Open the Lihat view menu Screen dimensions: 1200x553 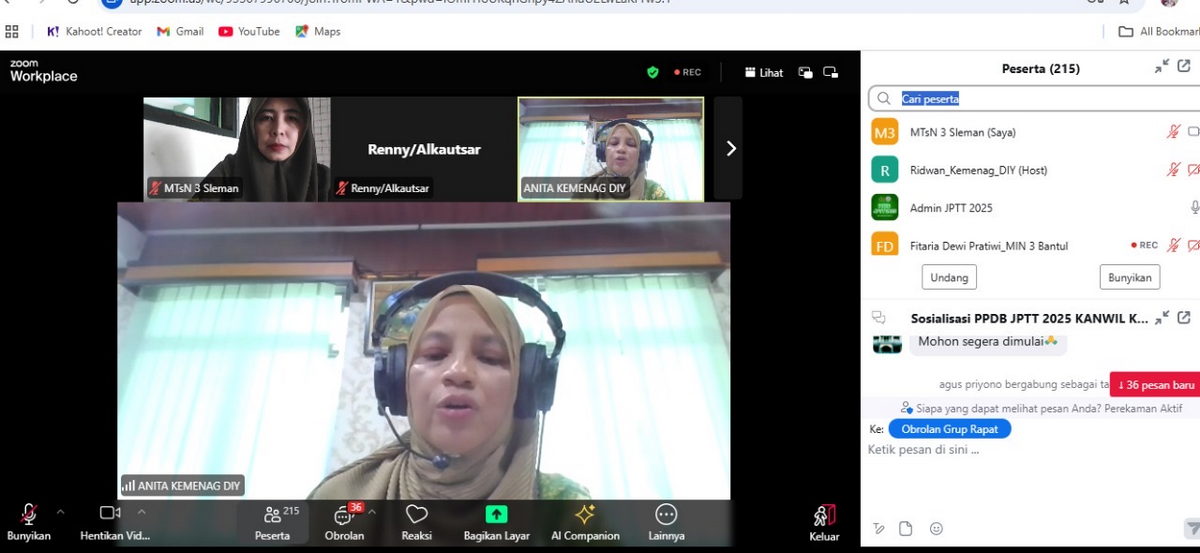(764, 72)
